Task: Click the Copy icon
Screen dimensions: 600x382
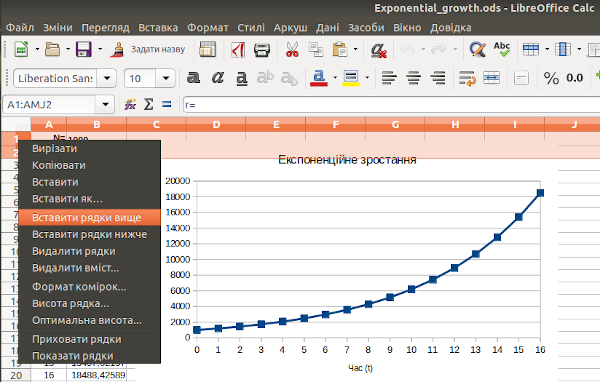Action: pos(316,49)
